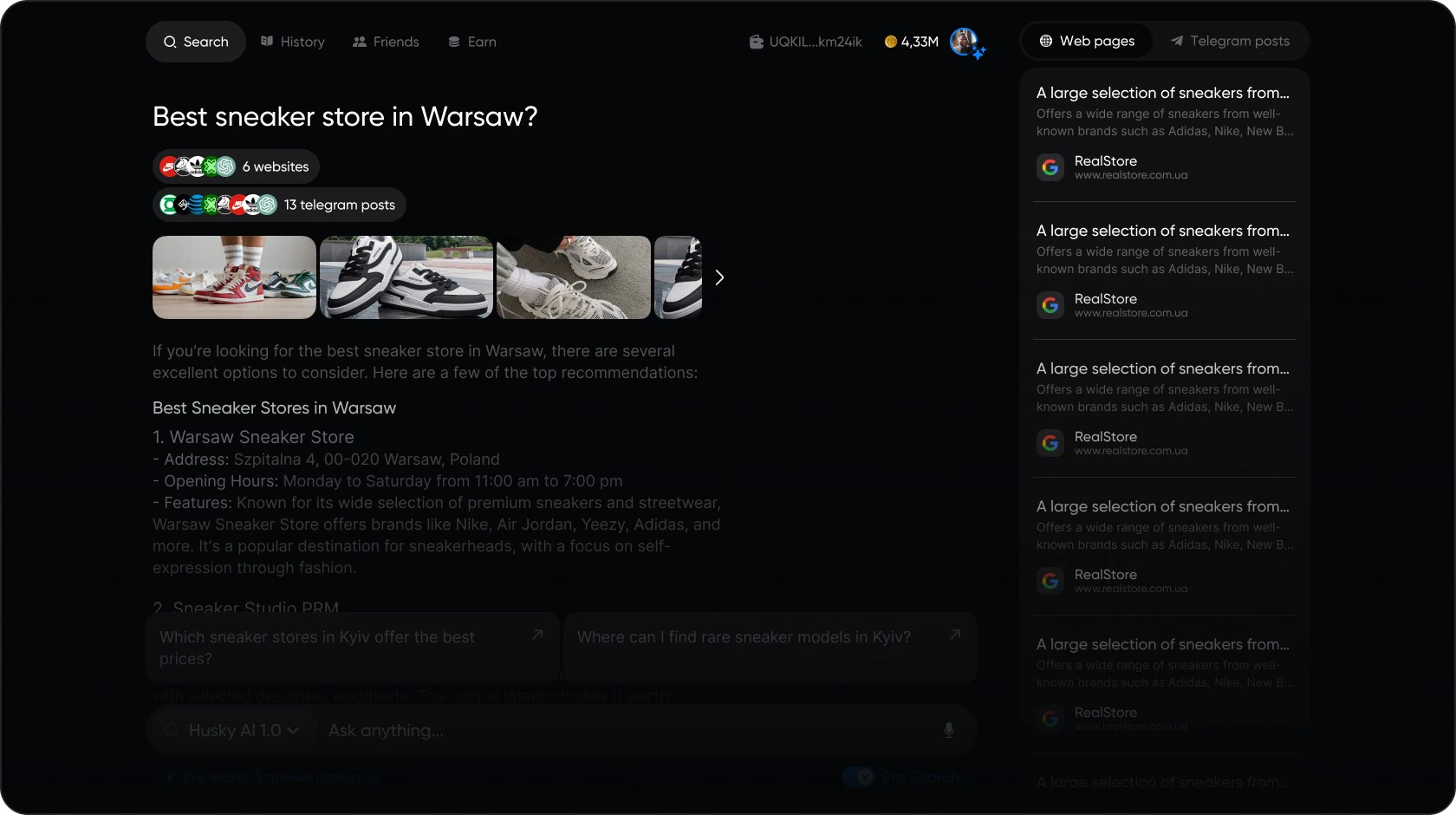Image resolution: width=1456 pixels, height=815 pixels.
Task: Click the Friends people icon
Action: [359, 42]
